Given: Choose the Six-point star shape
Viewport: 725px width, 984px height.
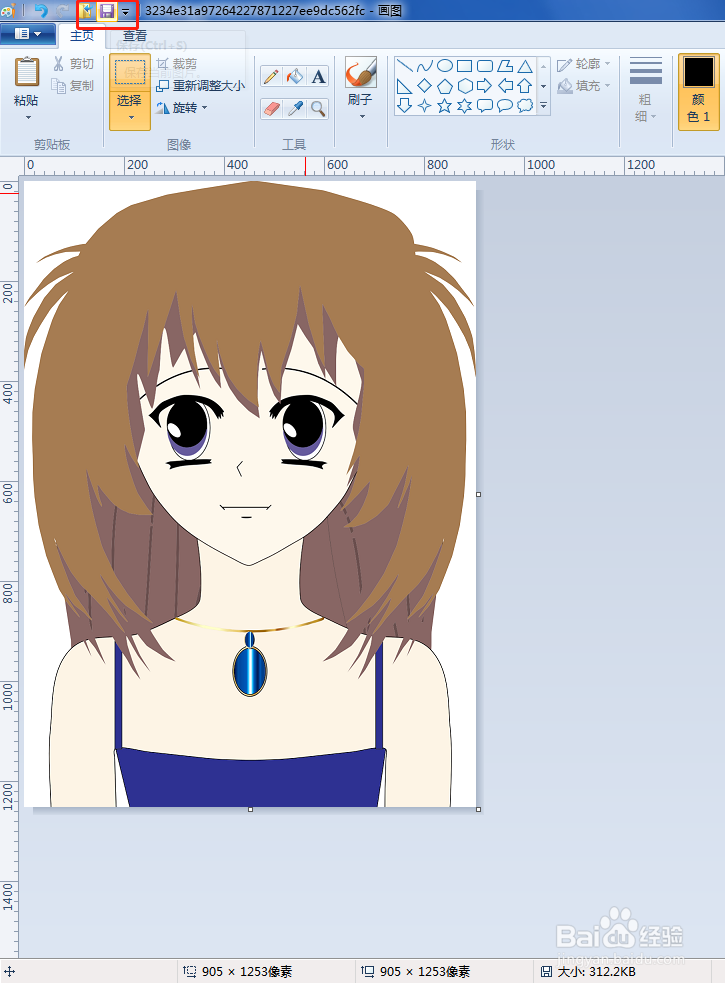Looking at the screenshot, I should [x=465, y=105].
